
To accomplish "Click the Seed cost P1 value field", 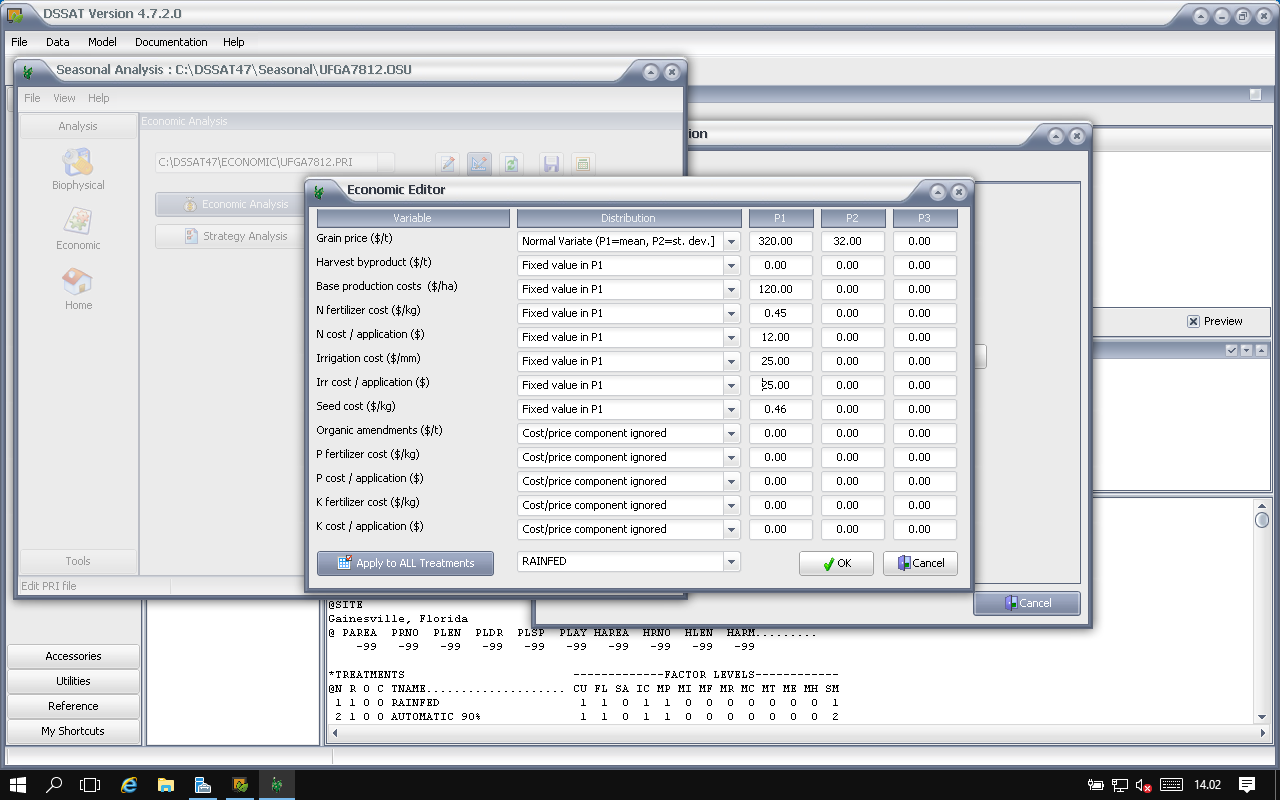I will pyautogui.click(x=780, y=409).
